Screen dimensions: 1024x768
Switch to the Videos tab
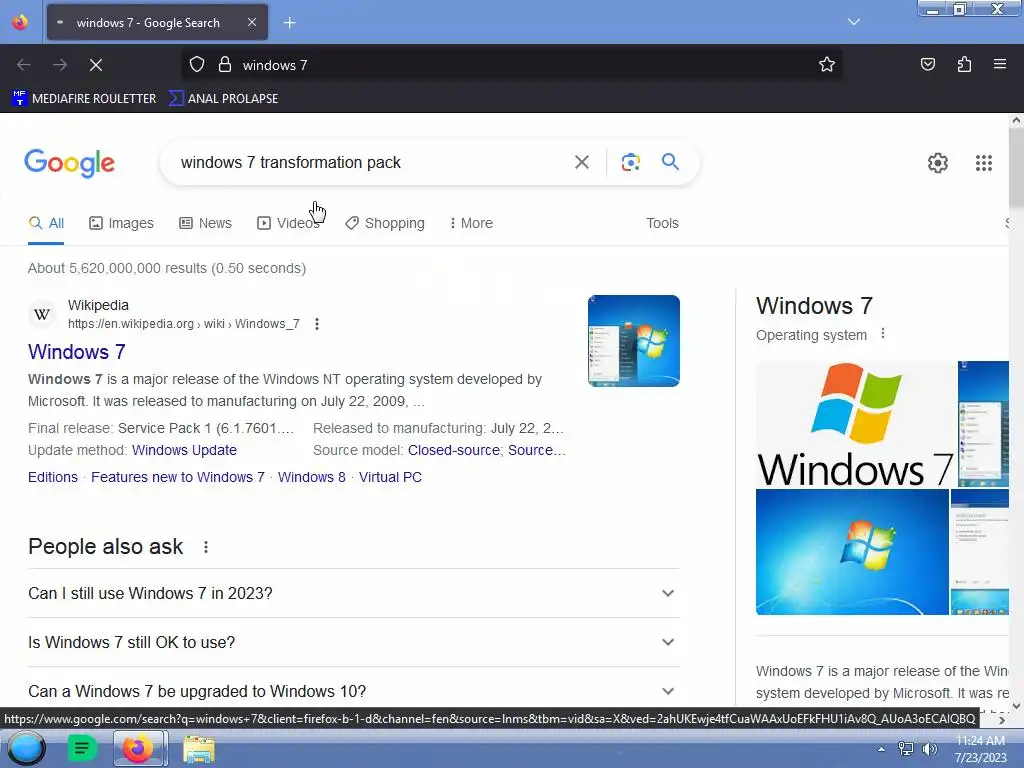288,223
